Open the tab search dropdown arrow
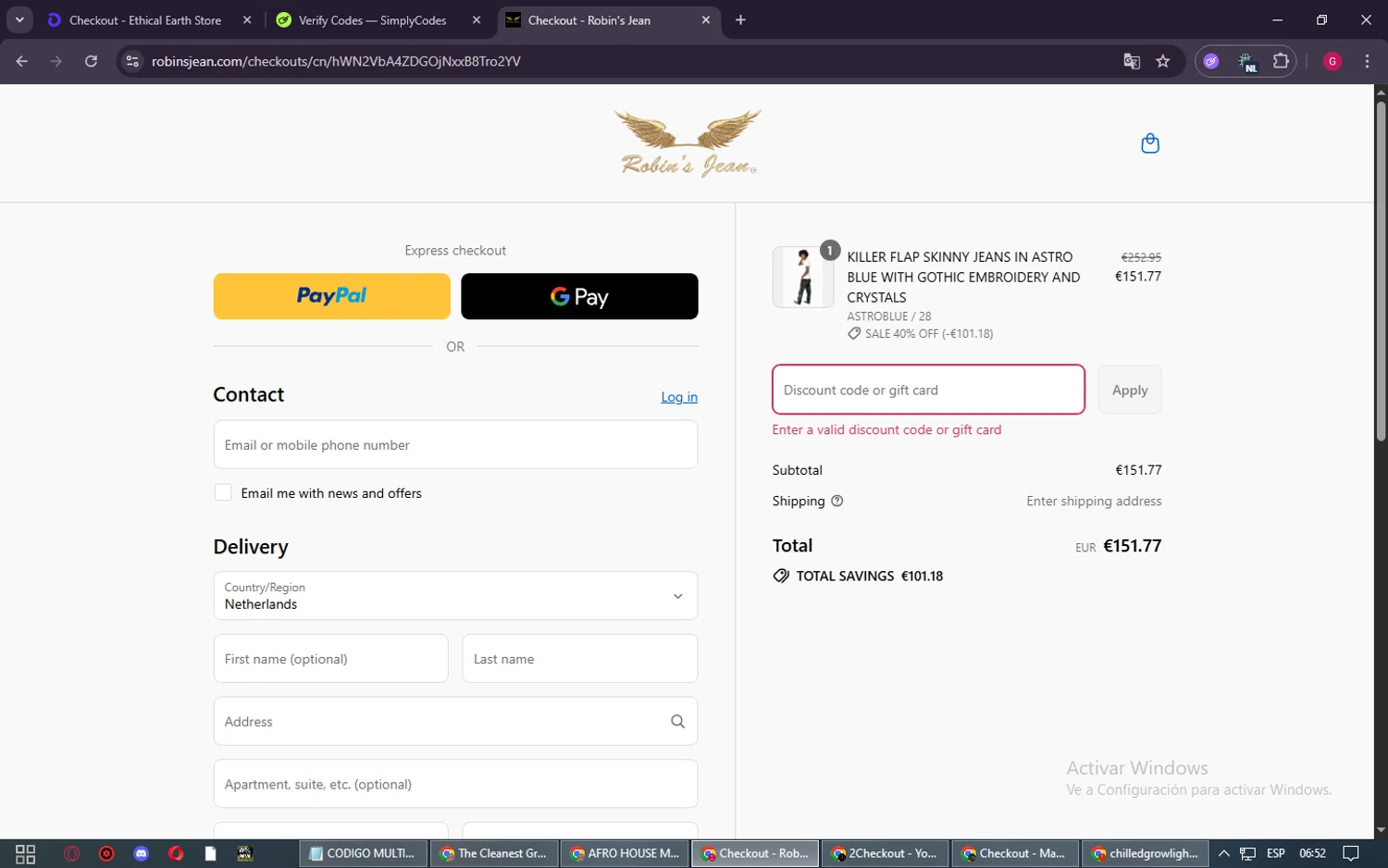This screenshot has height=868, width=1388. pos(19,20)
